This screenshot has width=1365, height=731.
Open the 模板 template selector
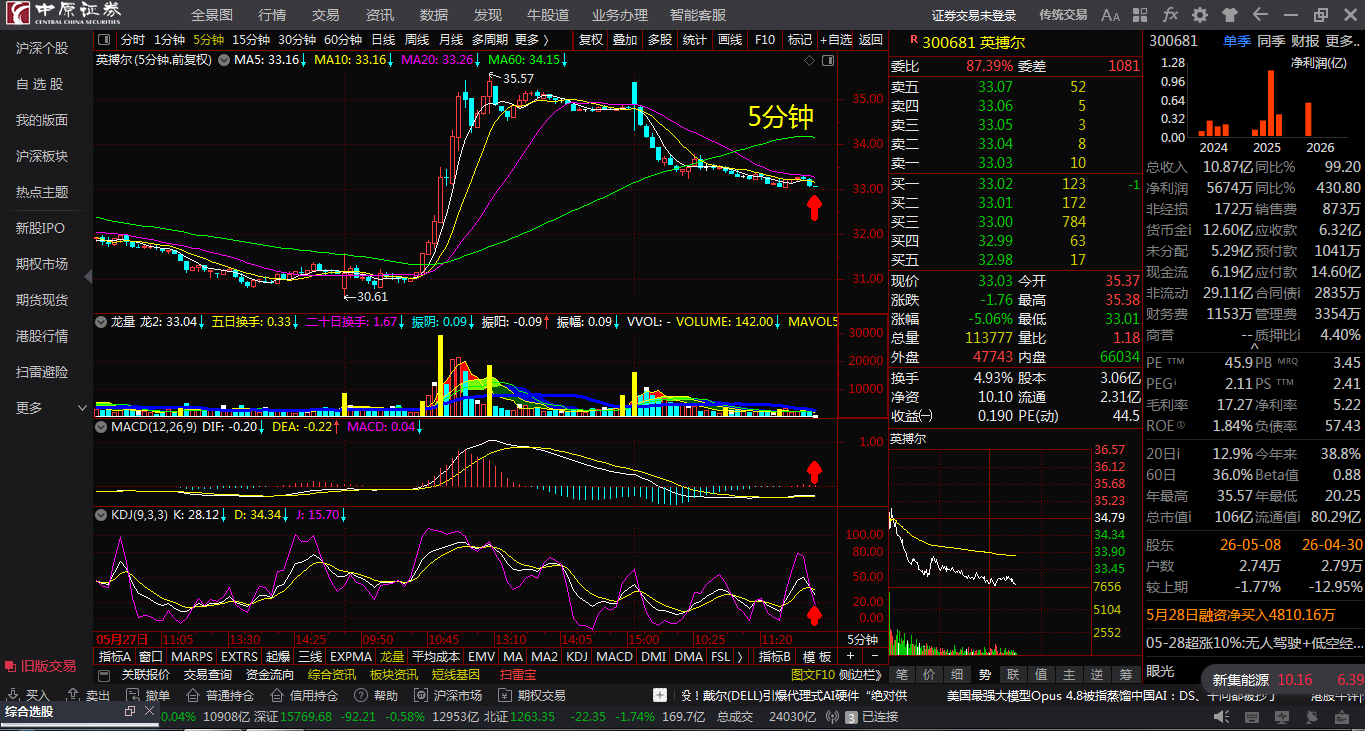pos(817,657)
